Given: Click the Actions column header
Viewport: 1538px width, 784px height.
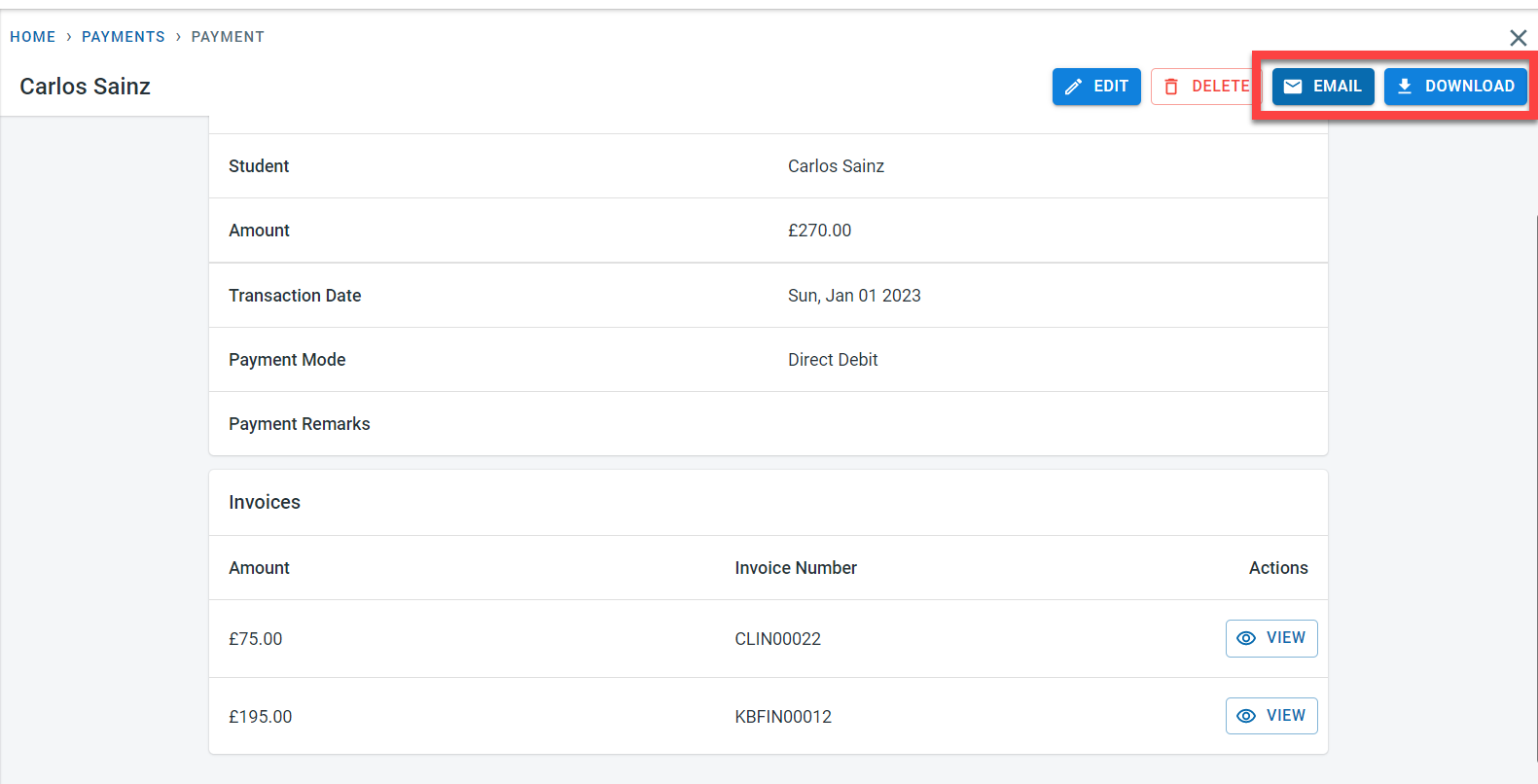Looking at the screenshot, I should click(1277, 568).
